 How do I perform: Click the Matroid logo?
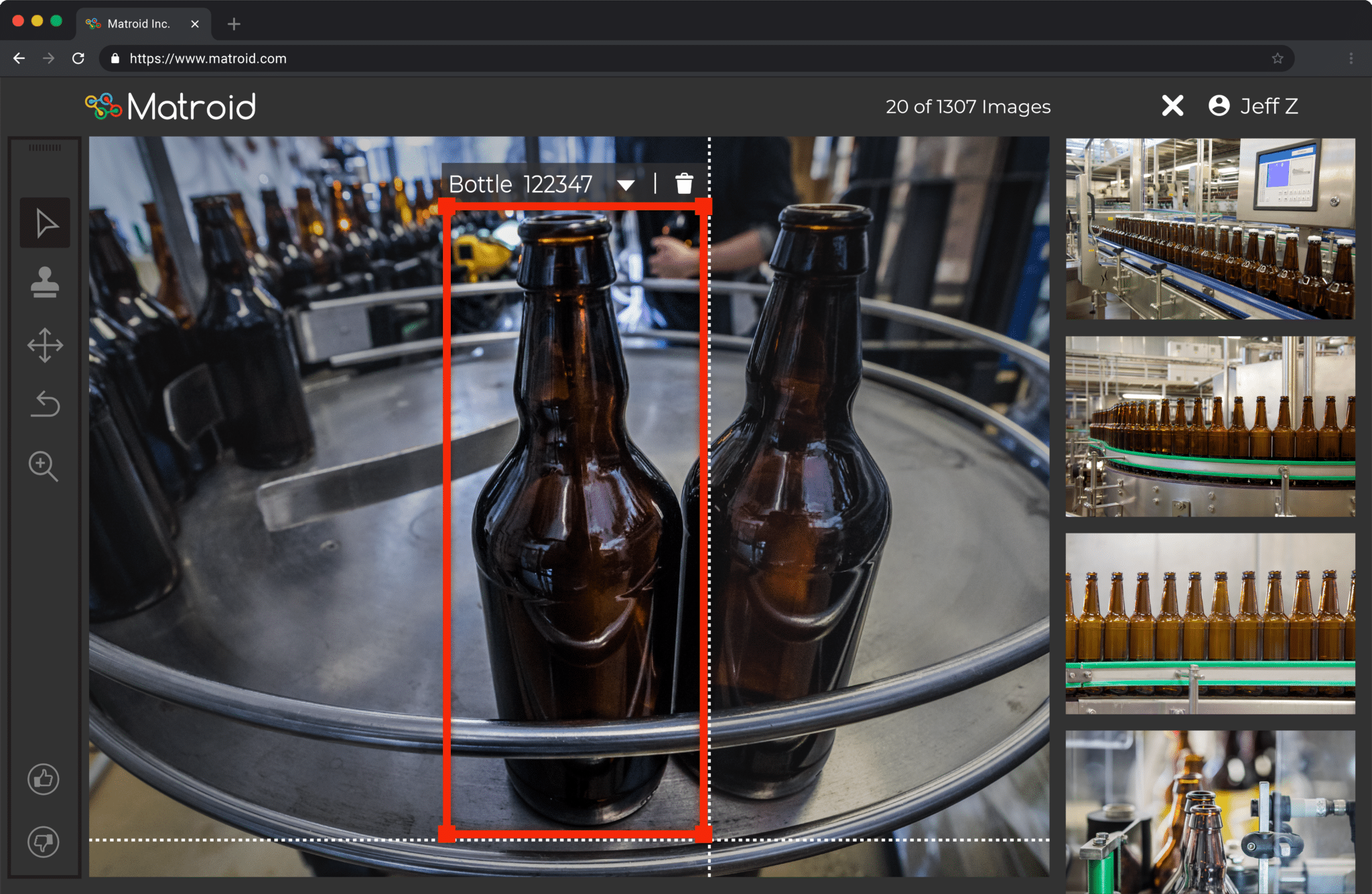point(170,105)
